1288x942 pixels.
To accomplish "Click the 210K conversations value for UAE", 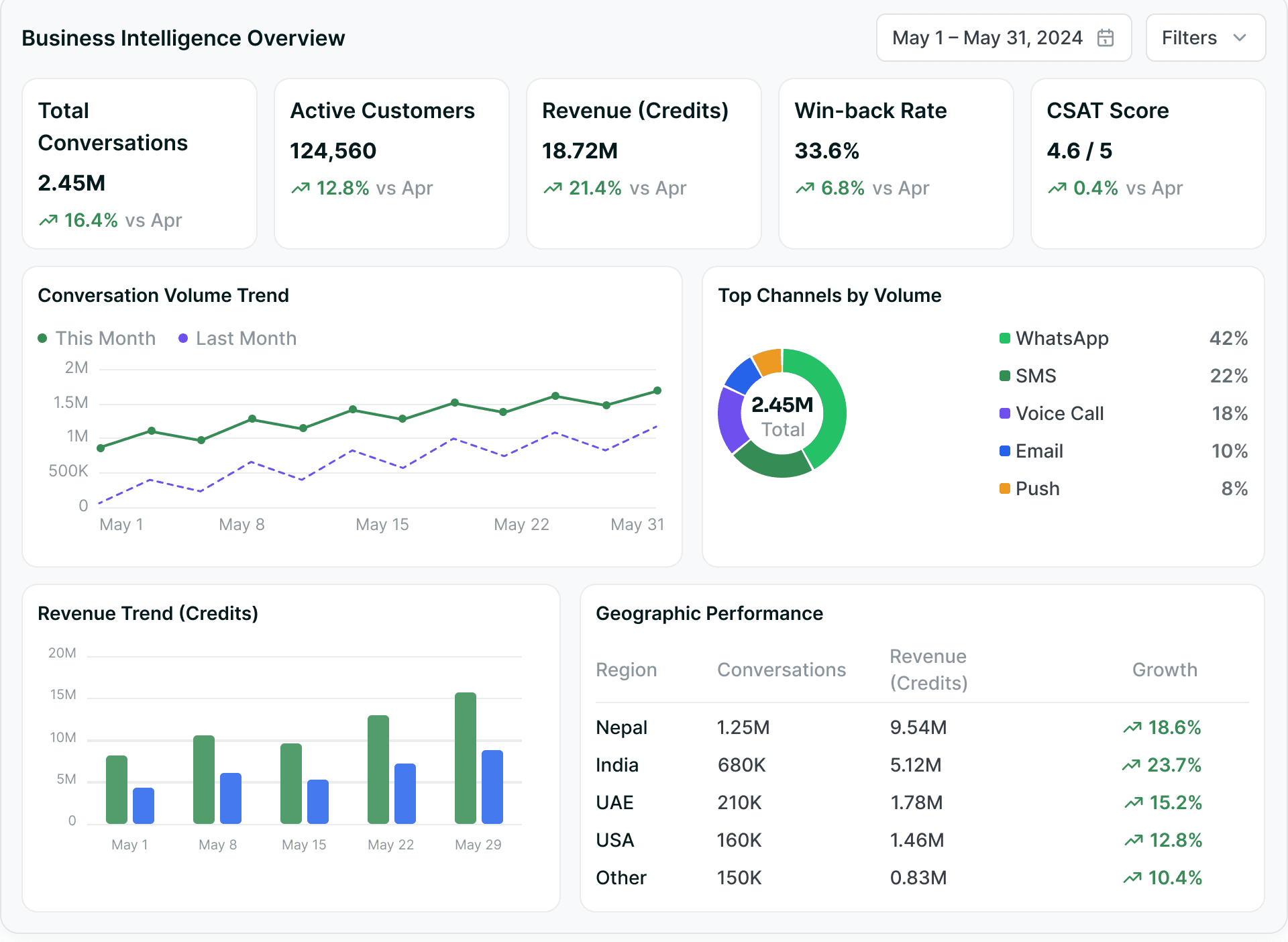I will point(739,802).
